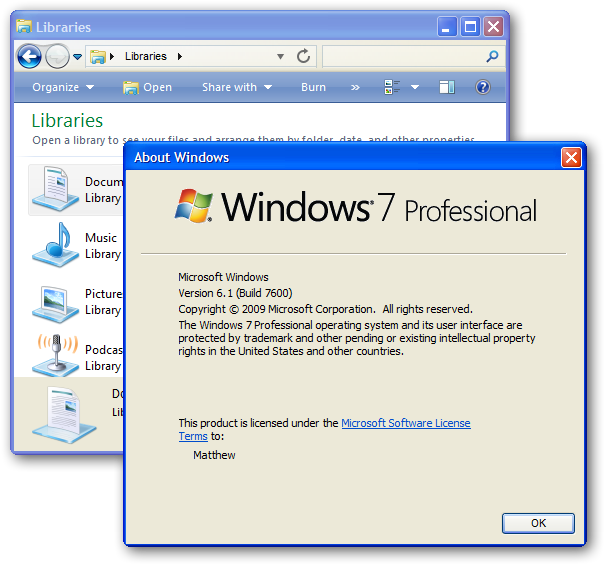
Task: Click the Refresh button in address bar
Action: point(304,56)
